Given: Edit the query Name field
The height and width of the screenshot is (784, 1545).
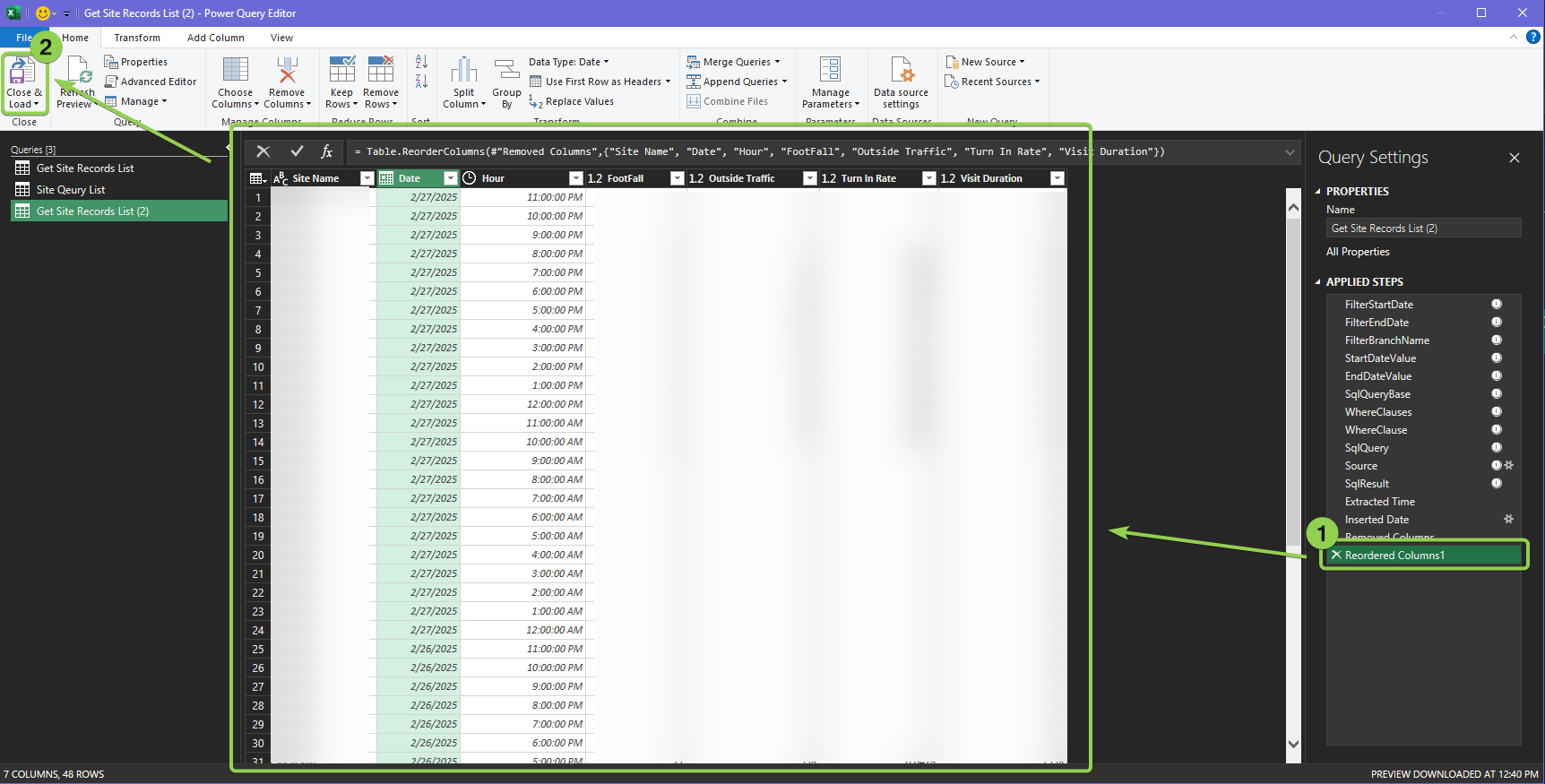Looking at the screenshot, I should [1423, 228].
